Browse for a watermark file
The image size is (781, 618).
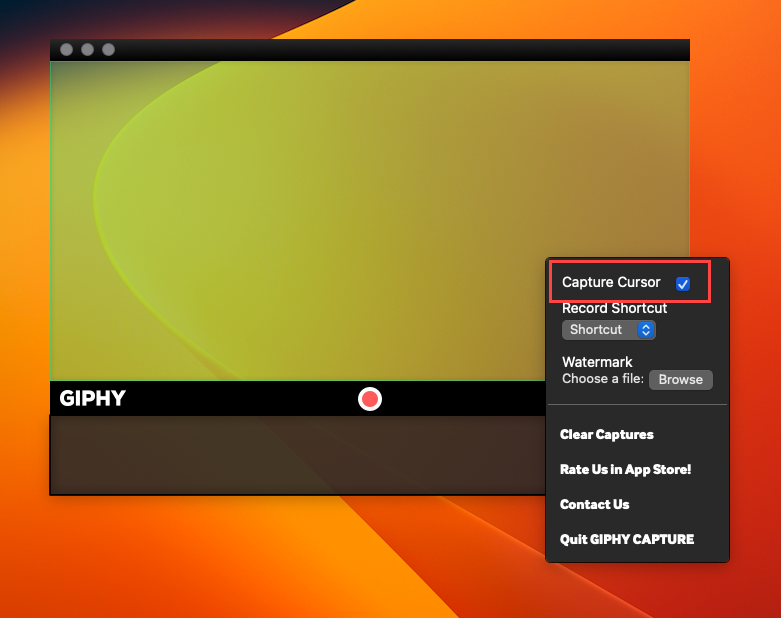[680, 379]
